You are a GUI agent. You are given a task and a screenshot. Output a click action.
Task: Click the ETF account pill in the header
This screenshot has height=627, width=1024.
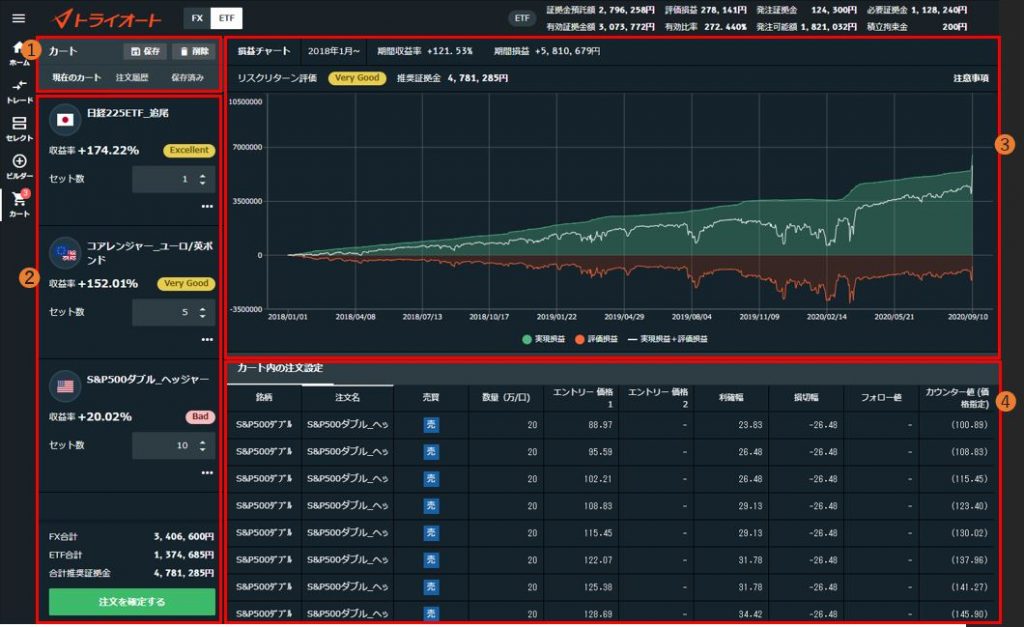point(522,18)
